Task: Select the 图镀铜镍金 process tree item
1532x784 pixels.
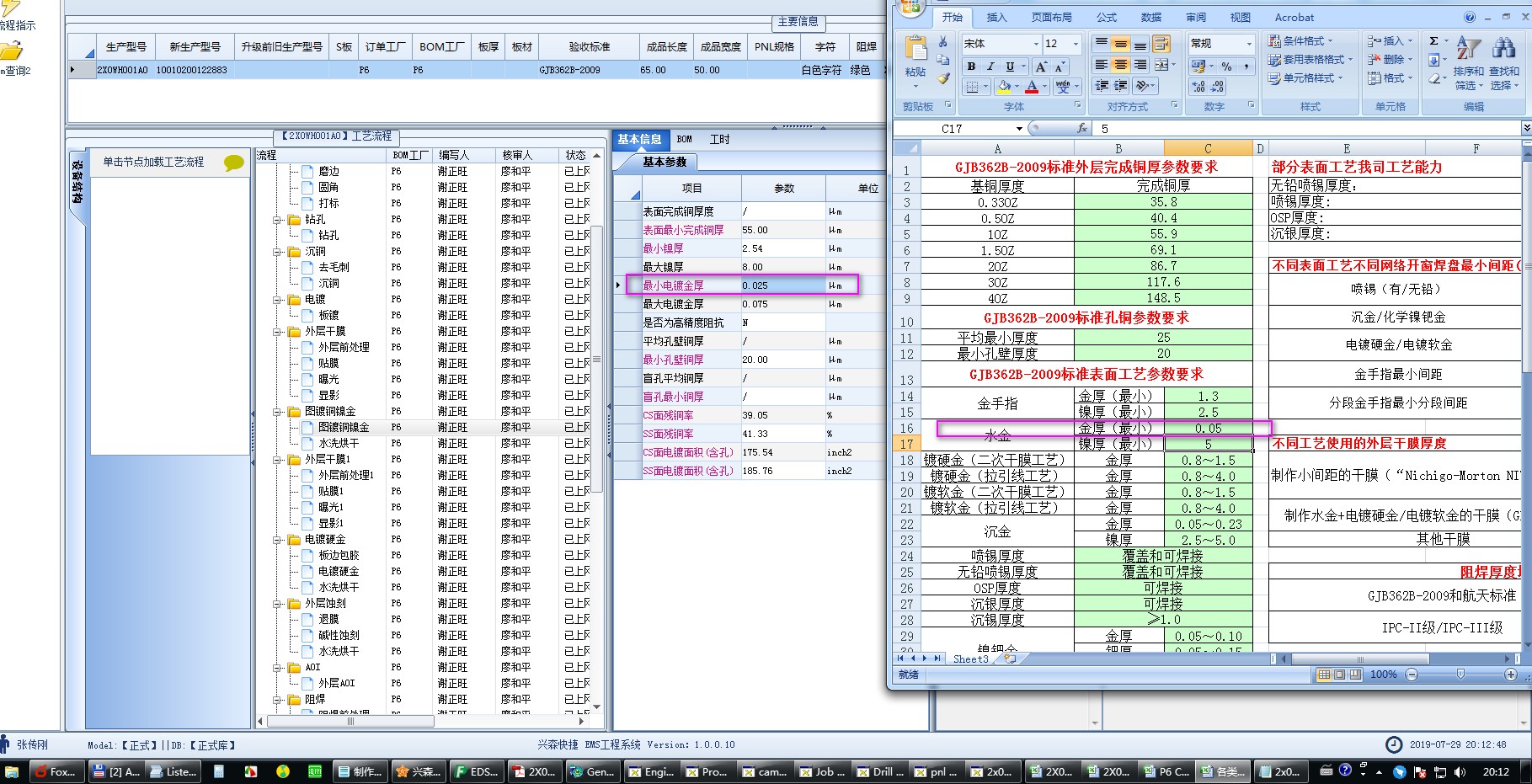Action: click(x=343, y=428)
